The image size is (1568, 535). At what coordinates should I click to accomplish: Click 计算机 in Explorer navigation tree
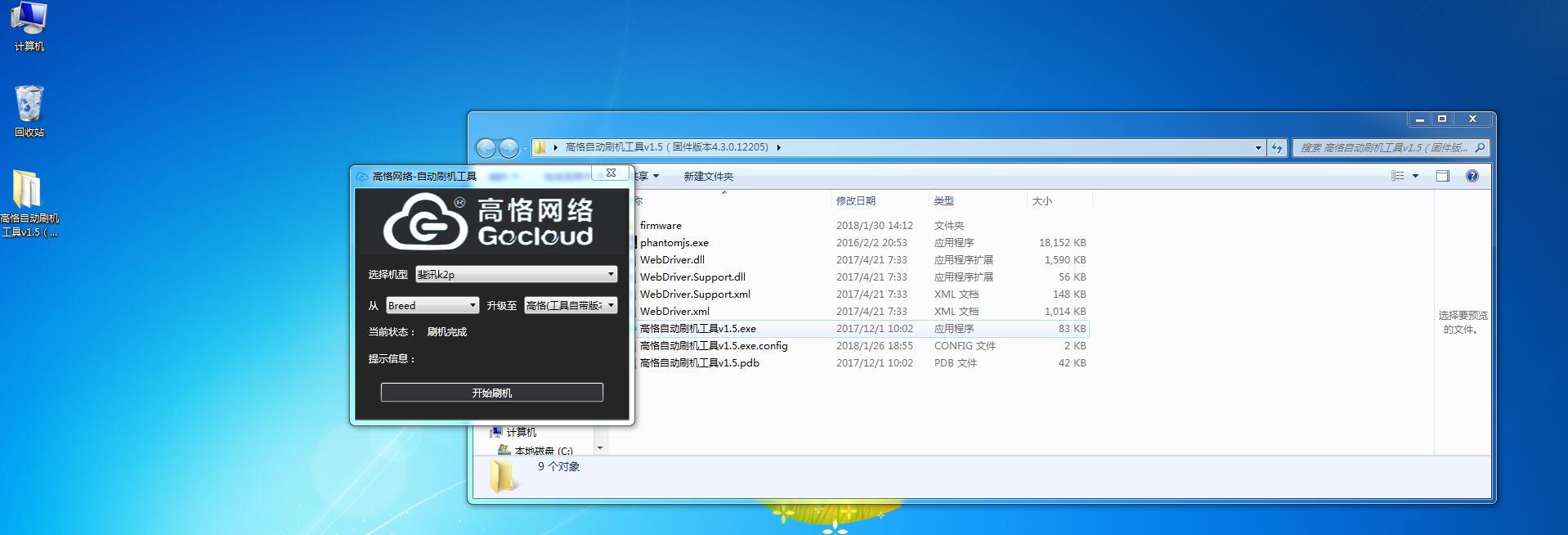(521, 432)
